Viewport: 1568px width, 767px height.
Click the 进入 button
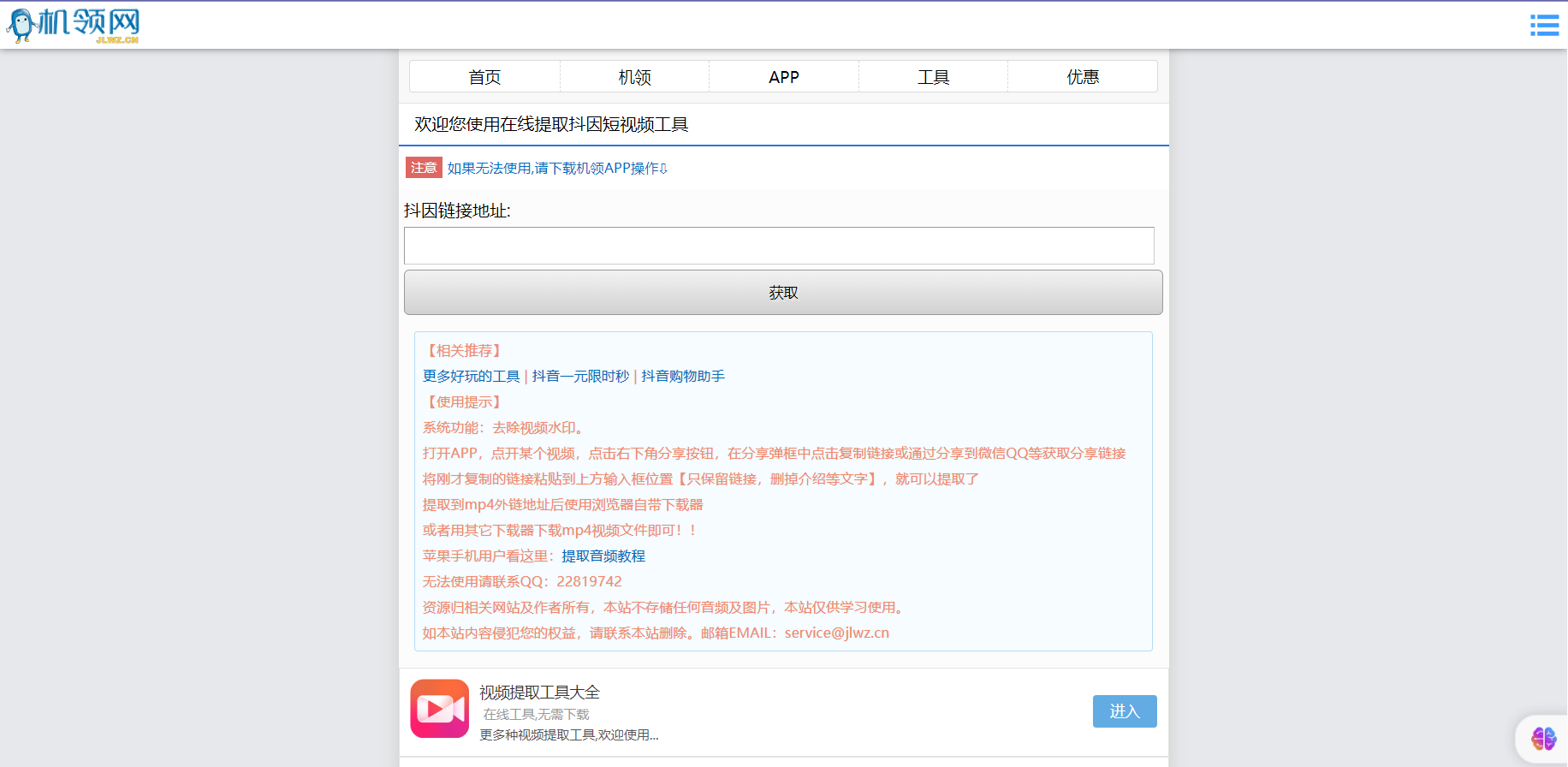click(x=1124, y=711)
